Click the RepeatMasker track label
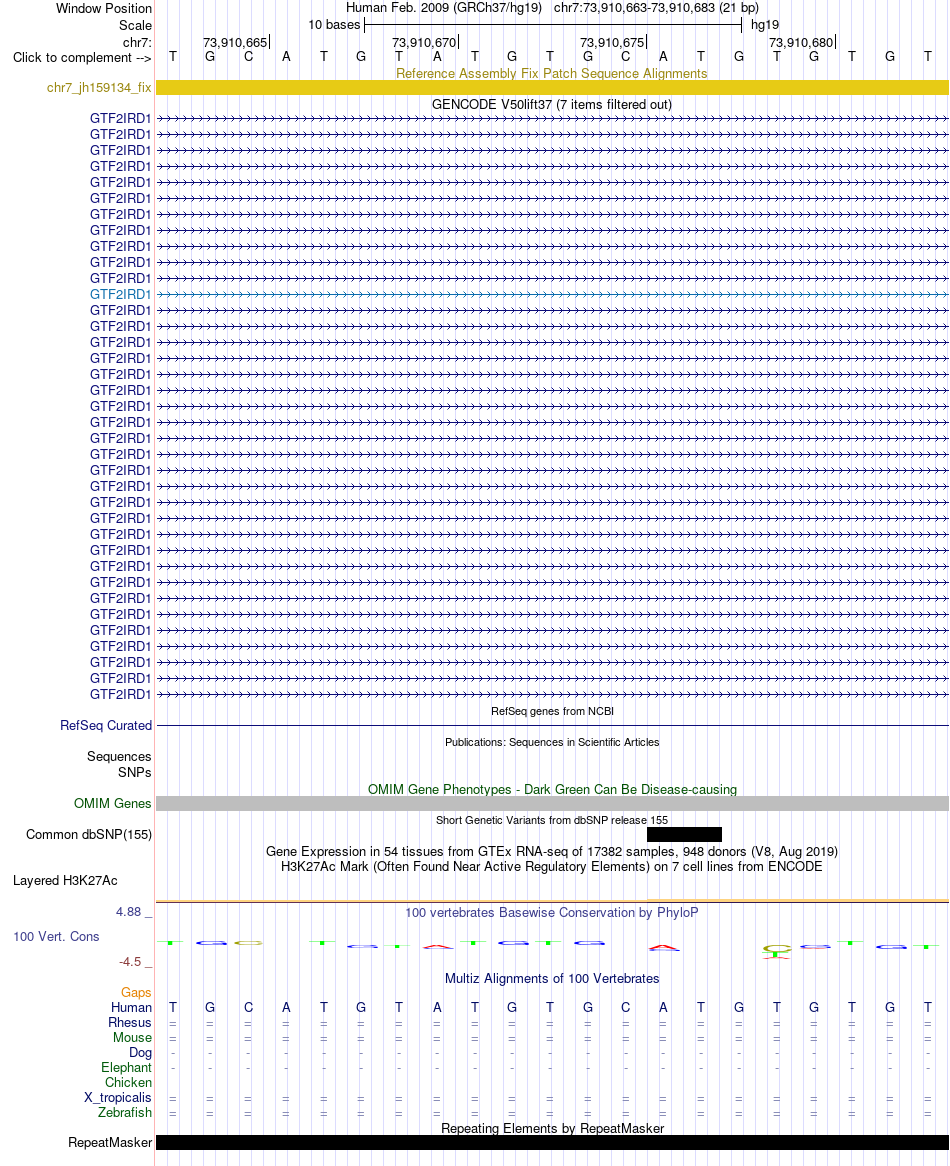Image resolution: width=950 pixels, height=1166 pixels. pos(110,1142)
